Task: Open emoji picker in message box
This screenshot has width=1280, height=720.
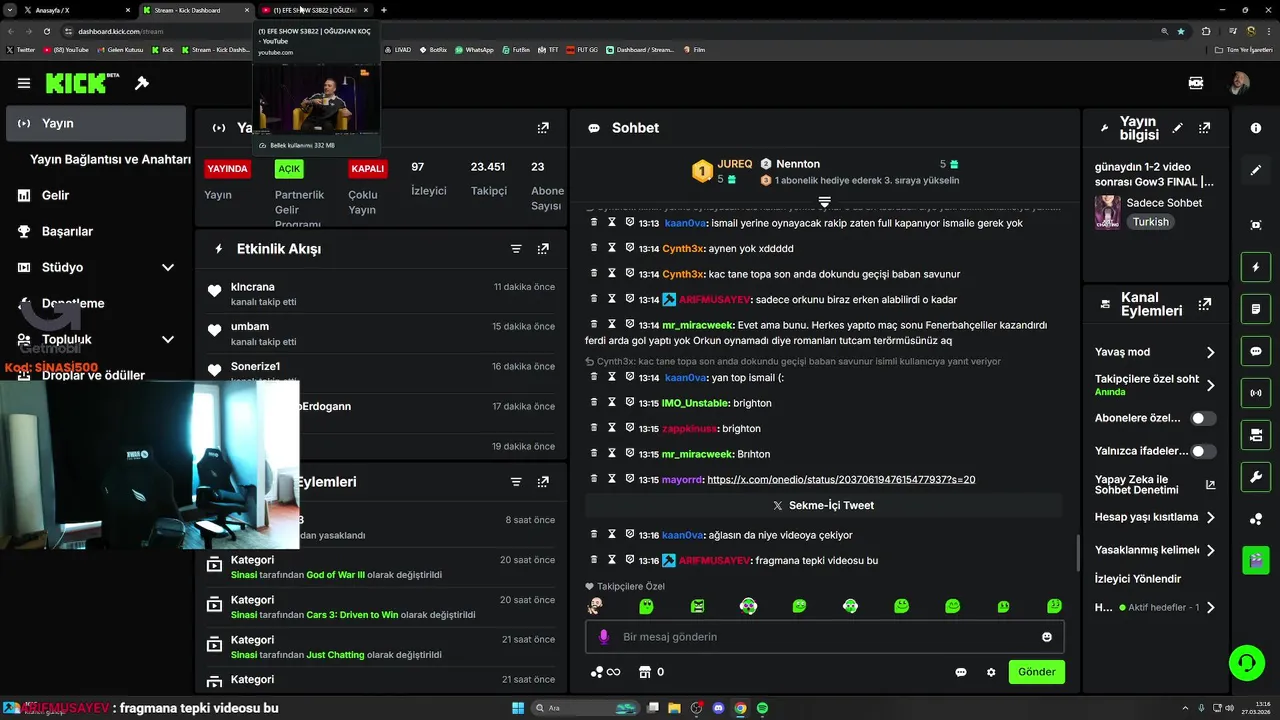Action: pyautogui.click(x=1047, y=637)
